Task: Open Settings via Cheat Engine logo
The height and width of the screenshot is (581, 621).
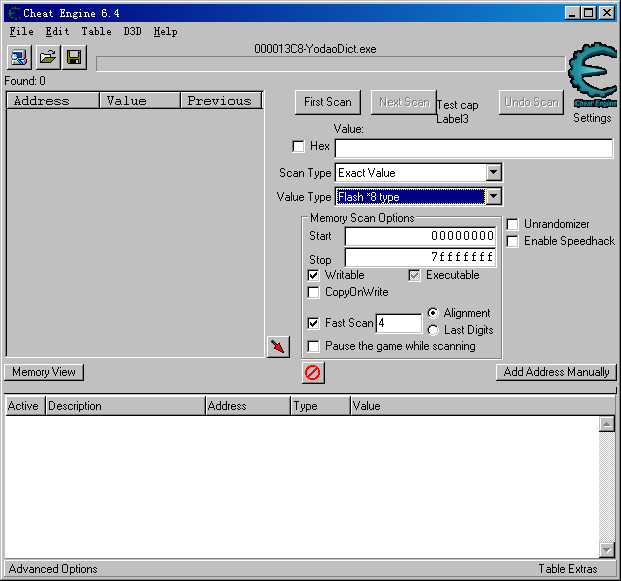Action: (x=592, y=75)
